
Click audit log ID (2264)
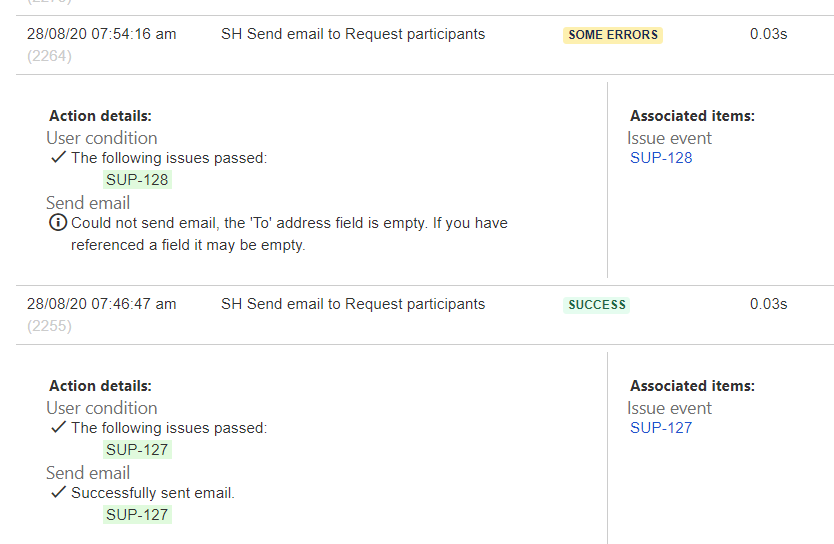point(49,56)
